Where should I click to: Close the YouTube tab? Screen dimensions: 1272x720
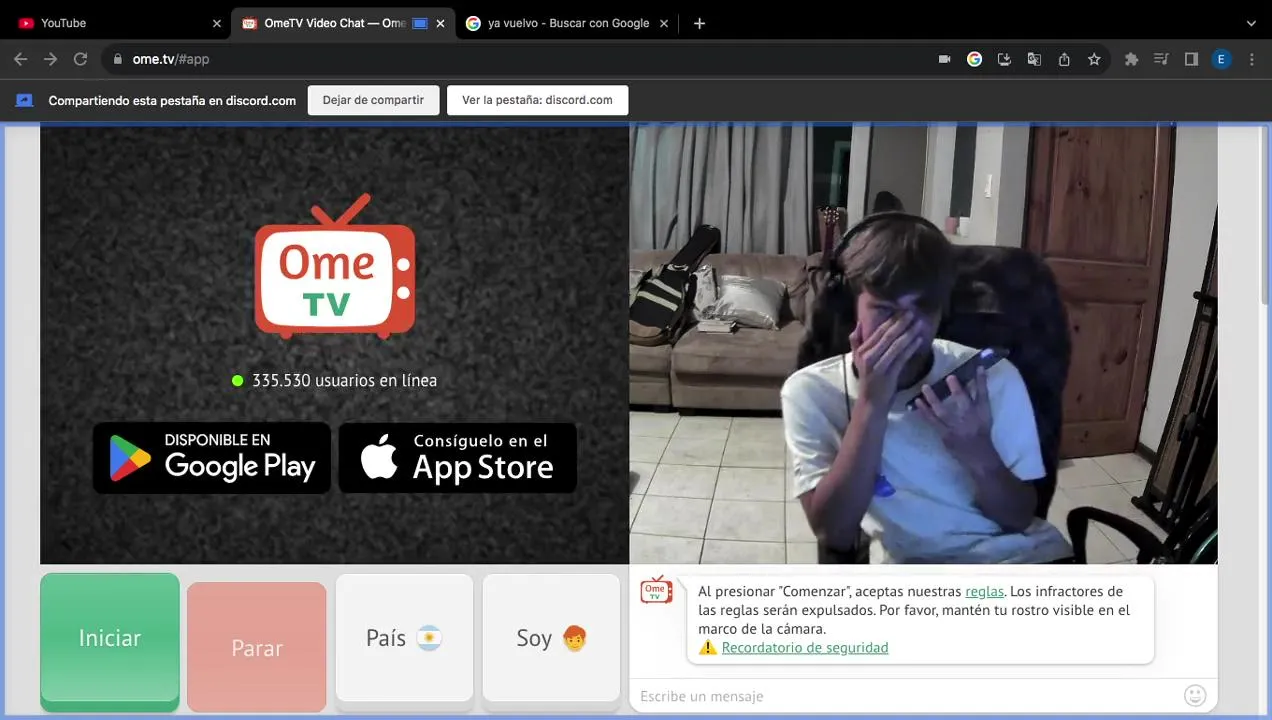pyautogui.click(x=216, y=23)
